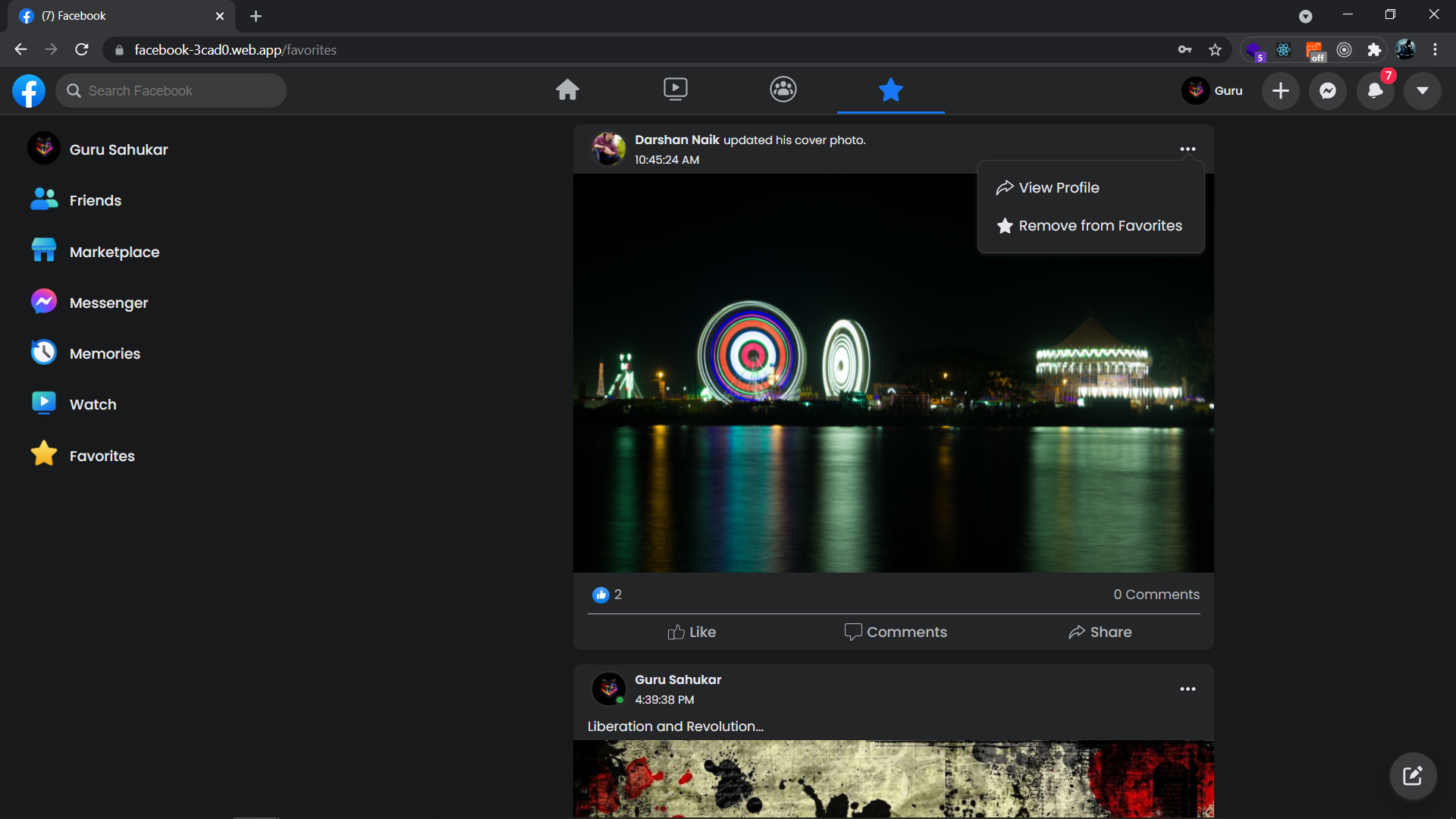Open Darshan Naik's name link
This screenshot has height=819, width=1456.
pos(677,140)
